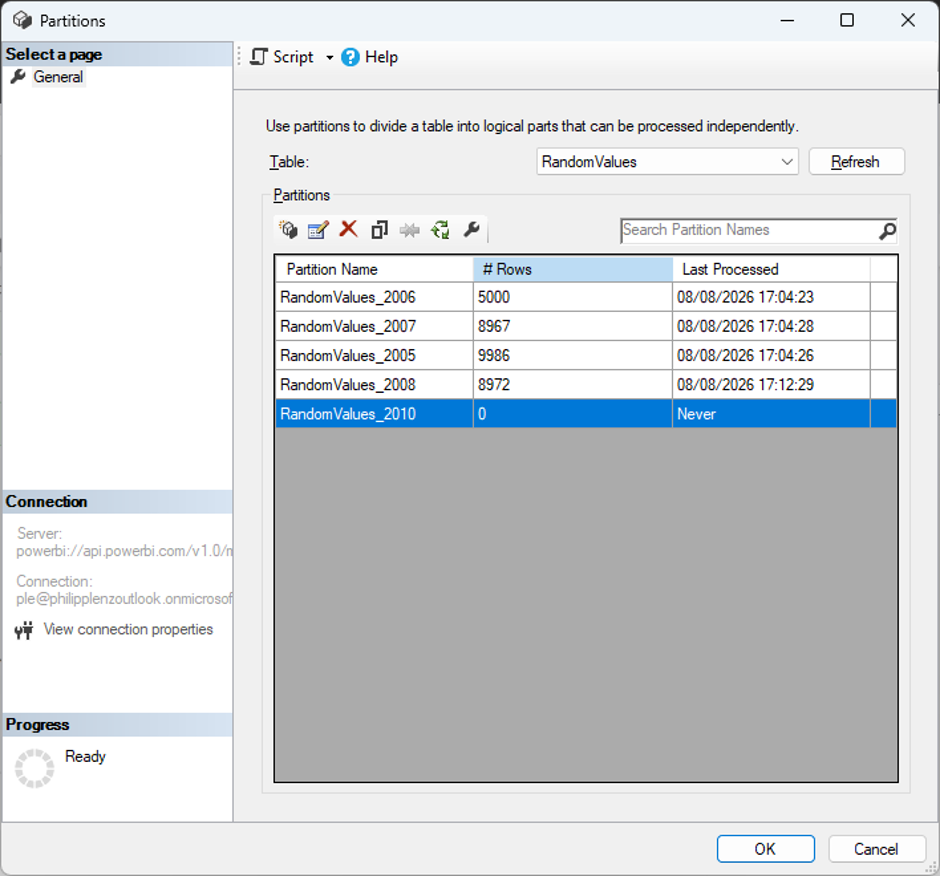940x876 pixels.
Task: Select the General page
Action: (x=58, y=77)
